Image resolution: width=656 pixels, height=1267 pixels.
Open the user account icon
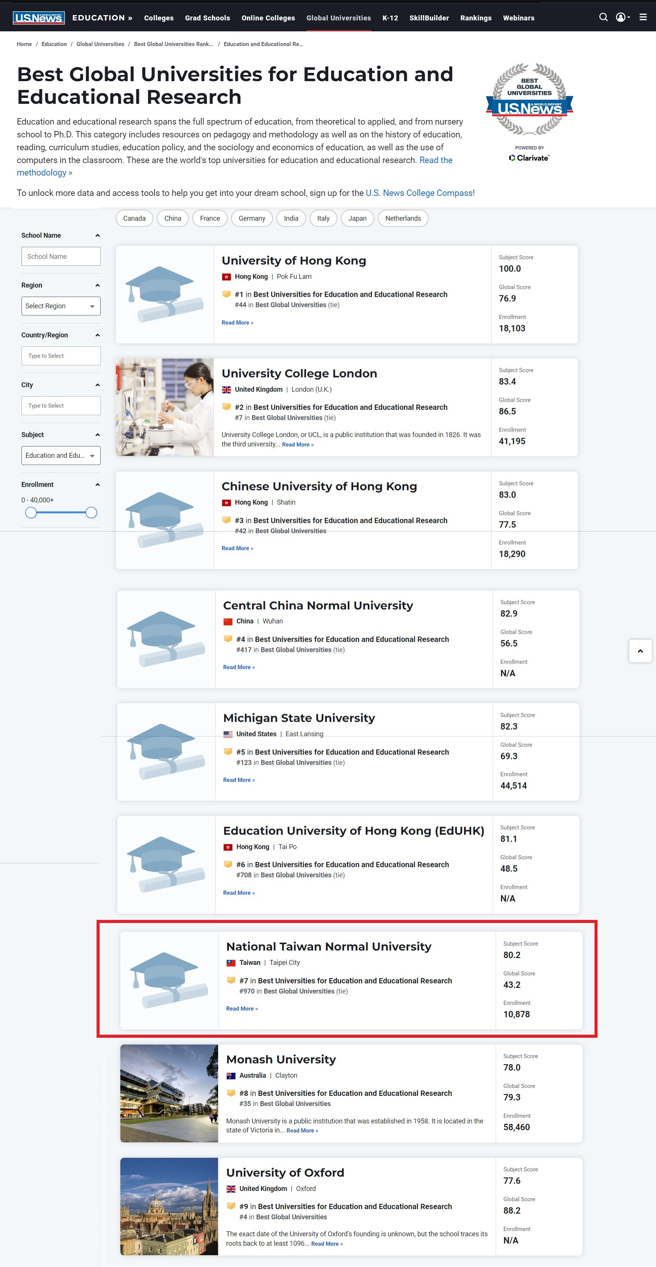621,17
